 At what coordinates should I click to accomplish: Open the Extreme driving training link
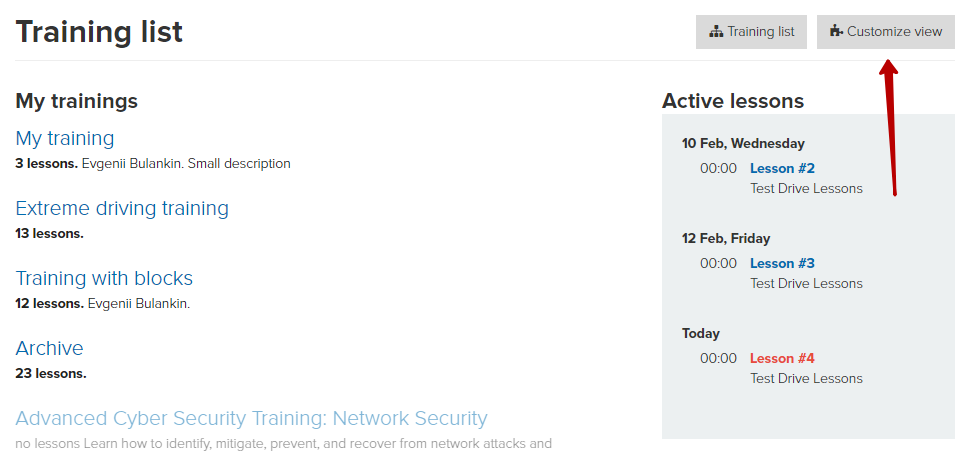(122, 208)
